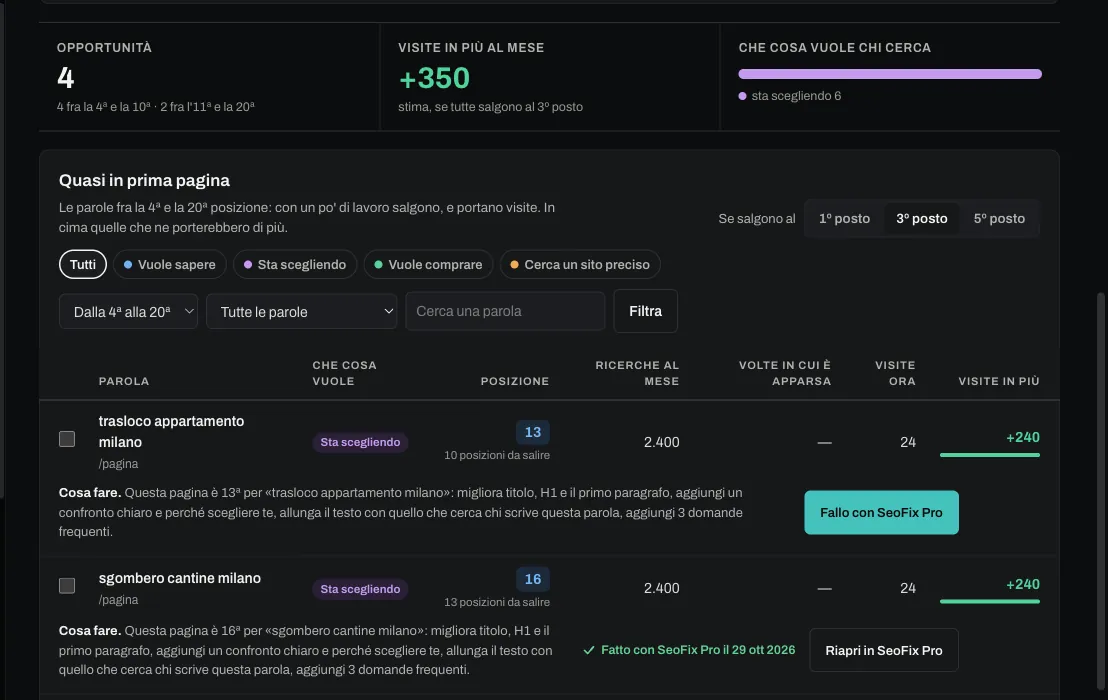1108x700 pixels.
Task: Filter by Cerca un sito preciso
Action: tap(580, 265)
